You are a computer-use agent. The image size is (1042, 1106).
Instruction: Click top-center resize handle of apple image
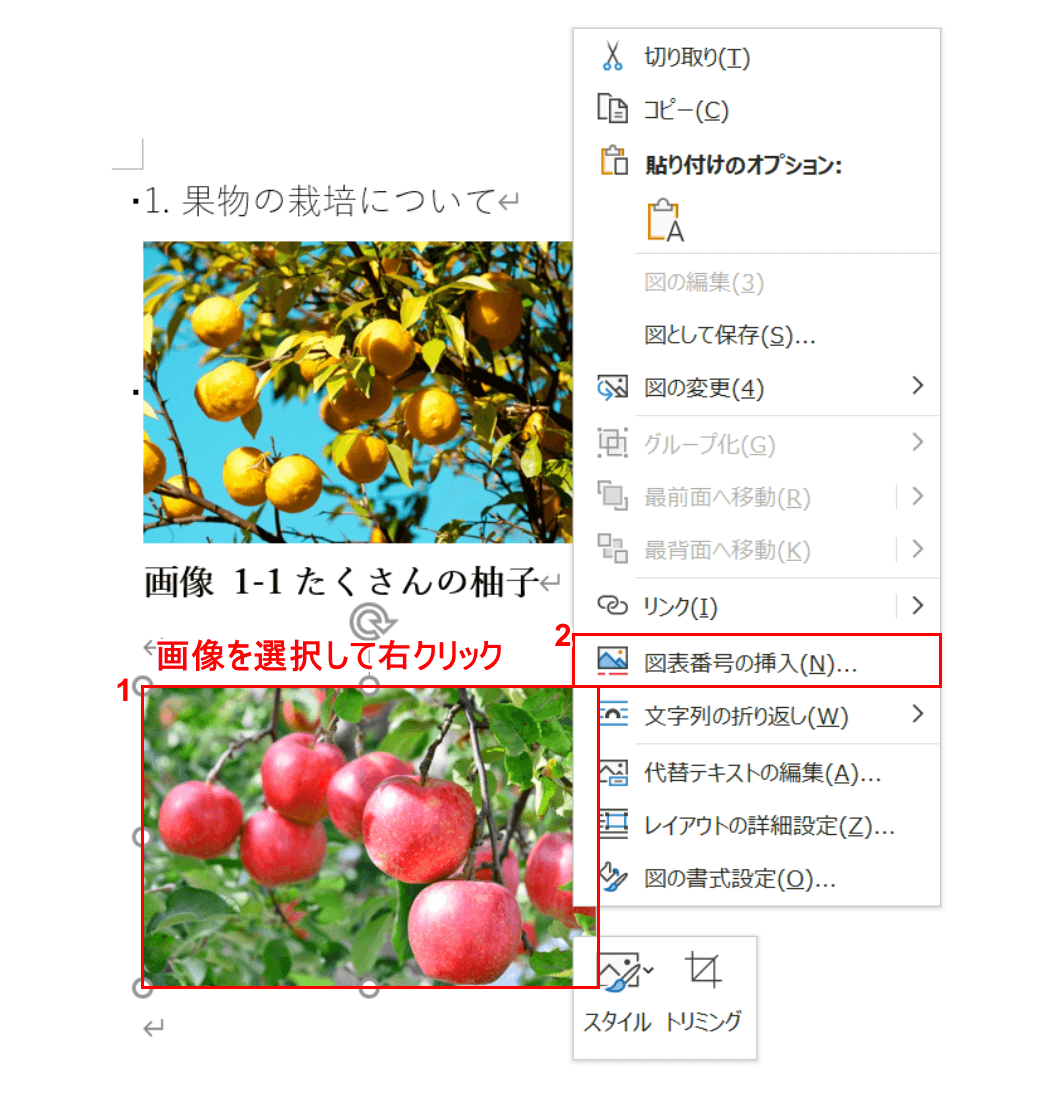(x=369, y=683)
